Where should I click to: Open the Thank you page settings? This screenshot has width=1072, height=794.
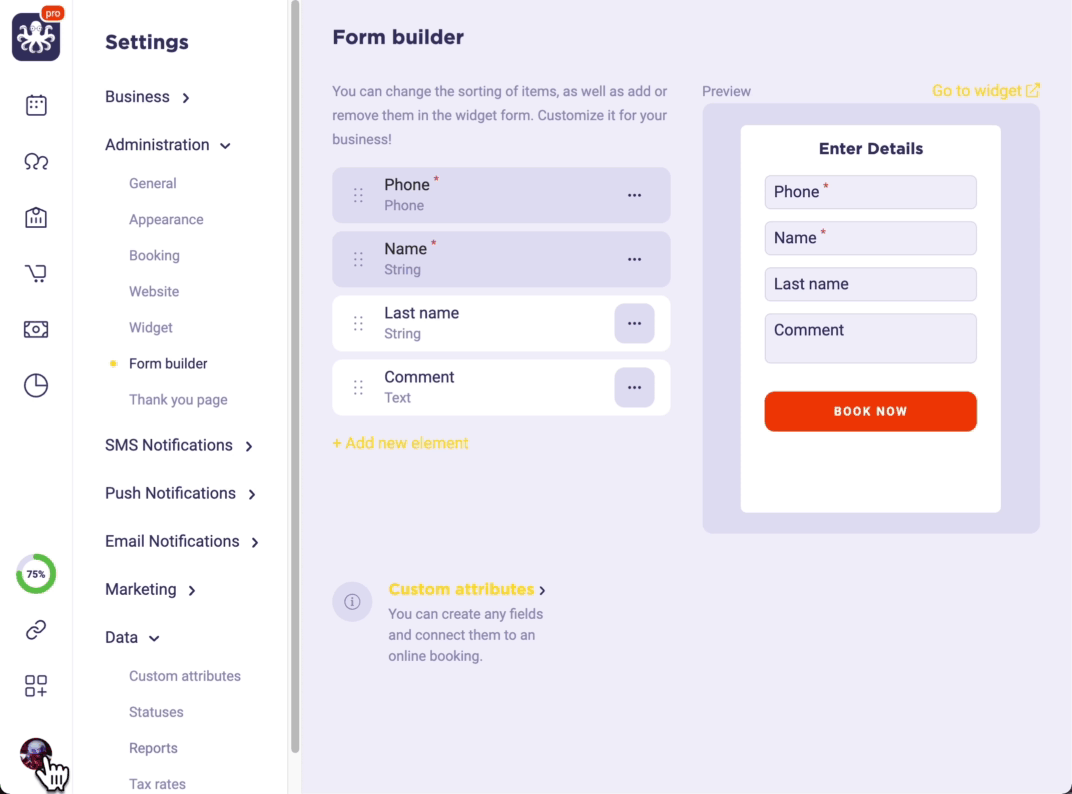coord(178,399)
